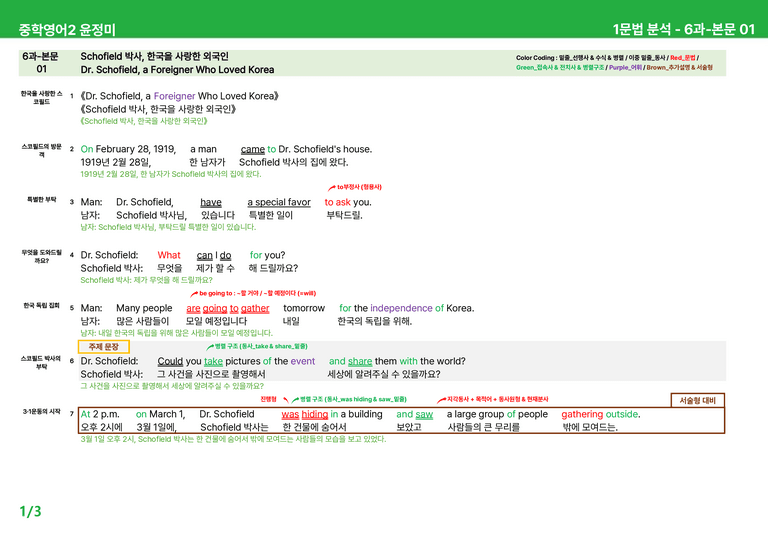Click the purple word "event" in sentence 6

point(303,361)
